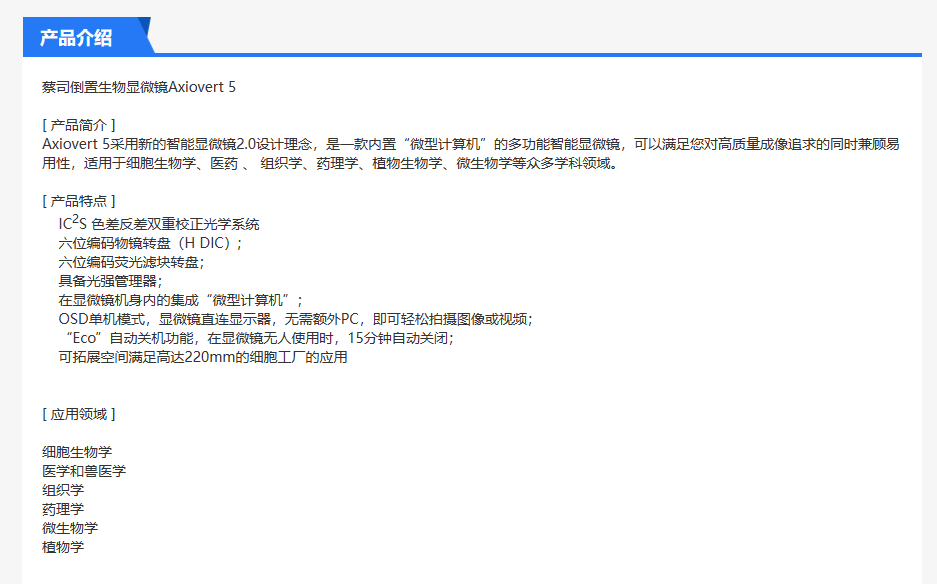Viewport: 937px width, 584px height.
Task: Click the line IC²S 色差反差双重校正光学系统
Action: tap(159, 224)
